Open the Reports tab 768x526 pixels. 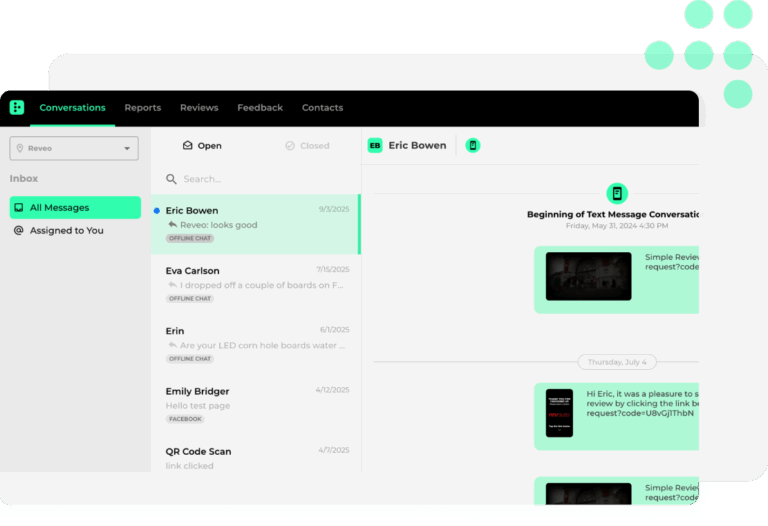click(x=143, y=108)
